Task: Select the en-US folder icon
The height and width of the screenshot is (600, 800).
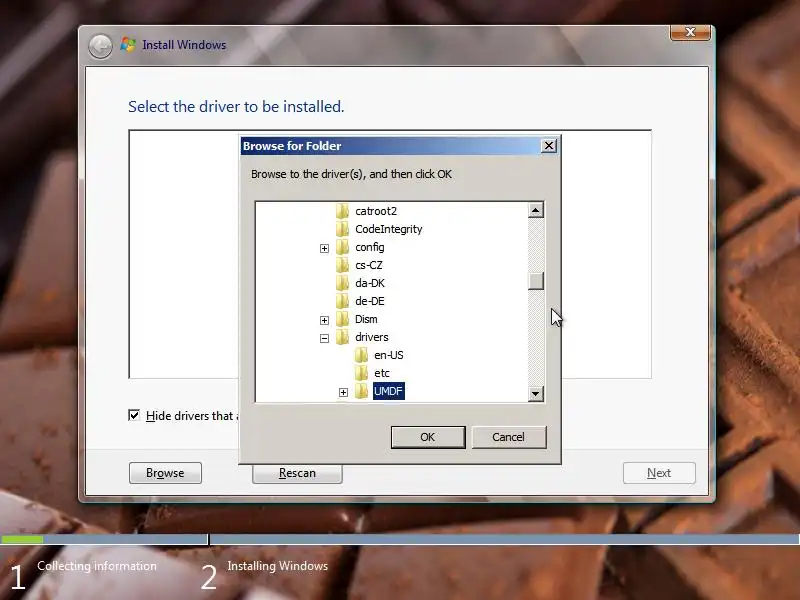Action: click(x=361, y=355)
